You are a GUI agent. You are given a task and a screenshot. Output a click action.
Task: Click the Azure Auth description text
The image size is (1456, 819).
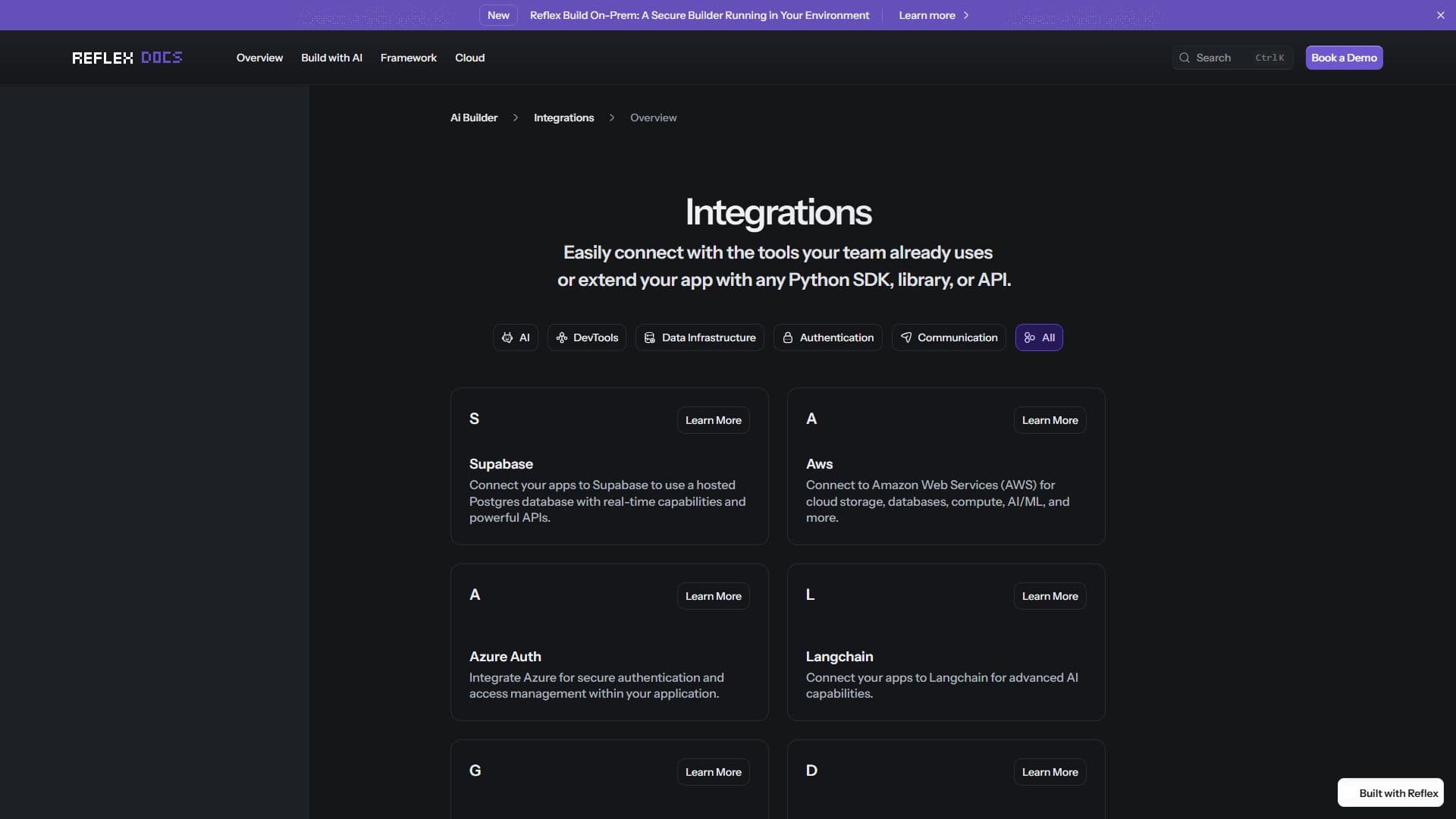597,686
